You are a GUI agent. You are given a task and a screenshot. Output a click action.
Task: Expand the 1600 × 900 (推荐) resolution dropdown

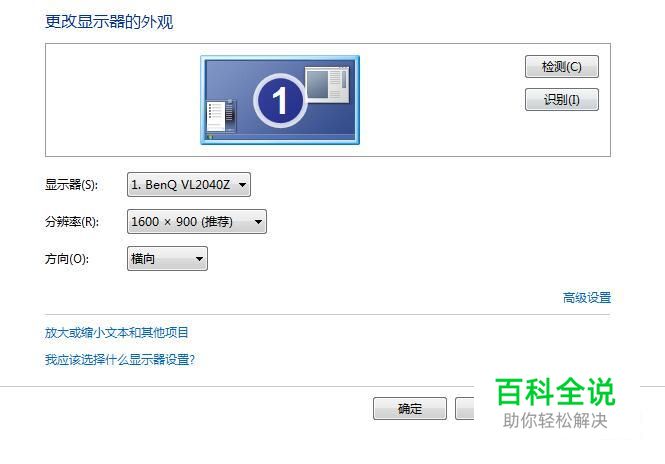tap(197, 221)
